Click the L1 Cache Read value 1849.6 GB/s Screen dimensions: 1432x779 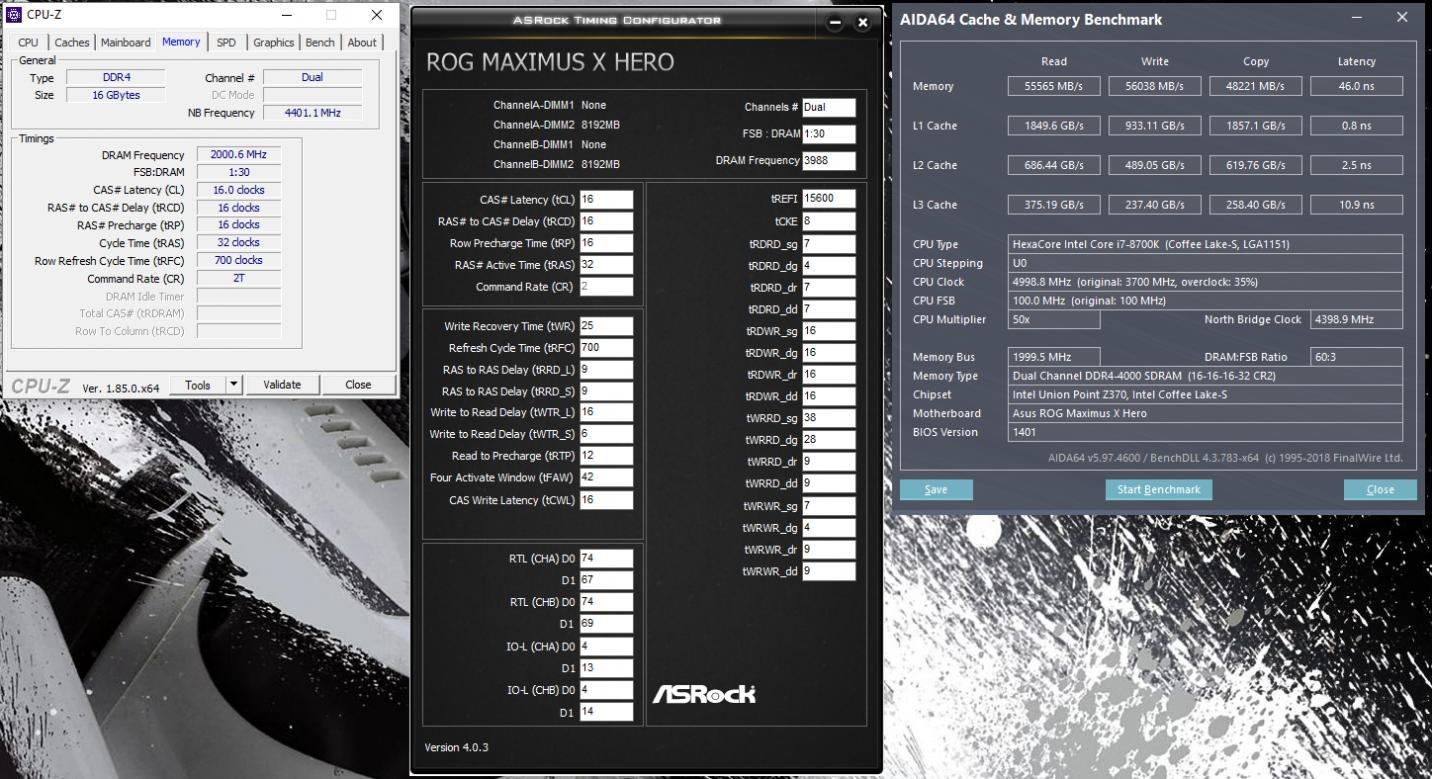[1054, 125]
